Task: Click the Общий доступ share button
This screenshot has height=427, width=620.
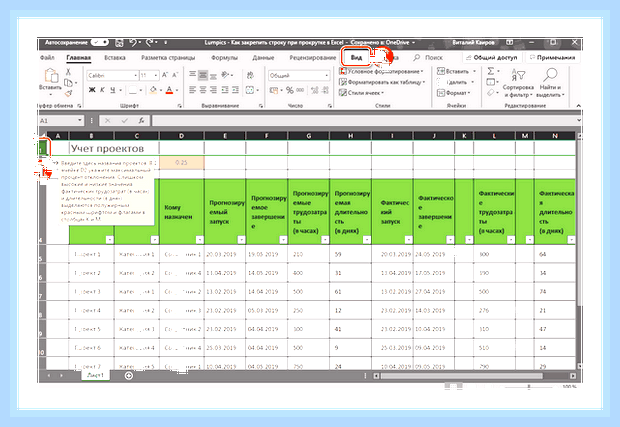Action: click(492, 57)
